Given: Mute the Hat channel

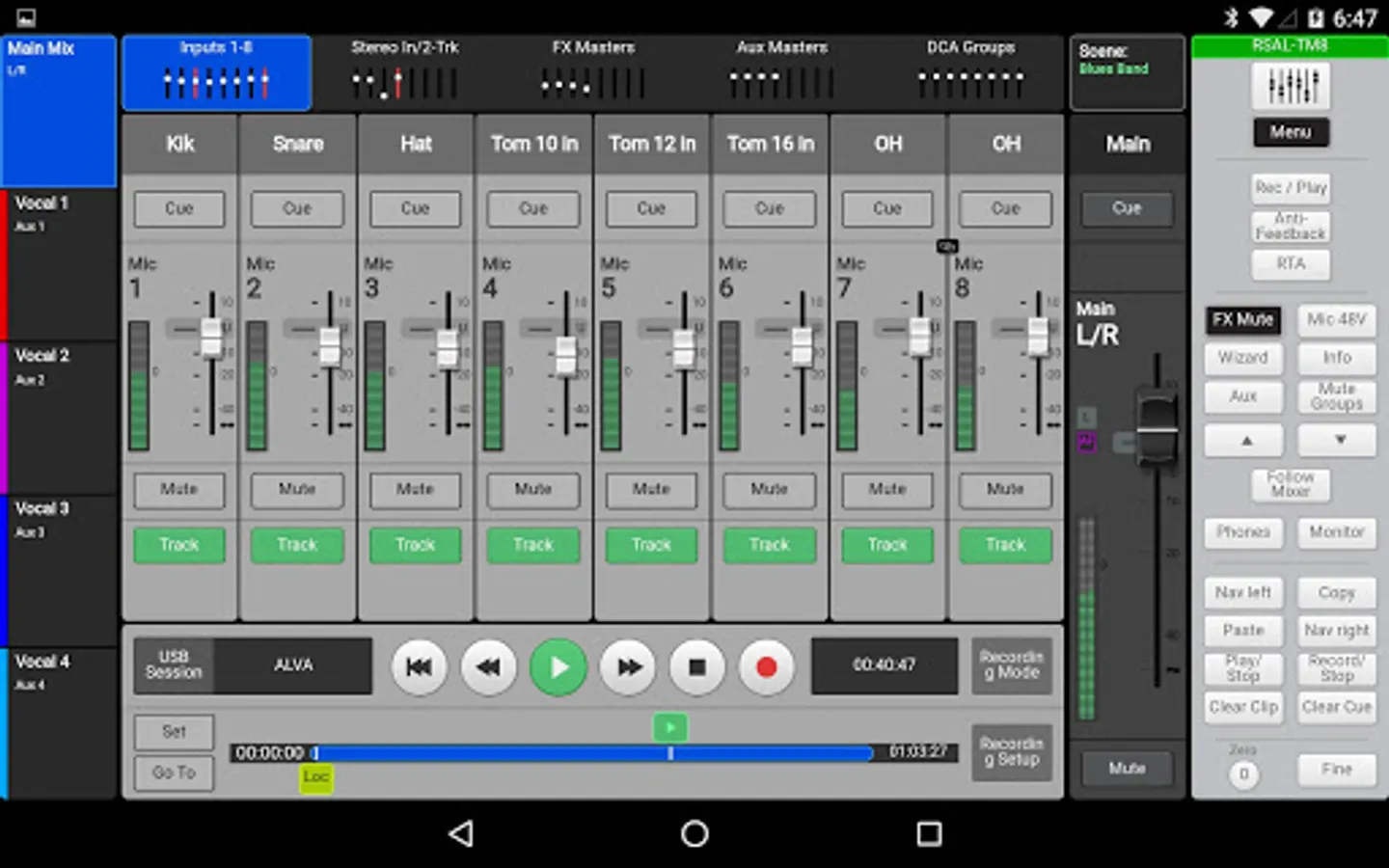Looking at the screenshot, I should coord(415,490).
